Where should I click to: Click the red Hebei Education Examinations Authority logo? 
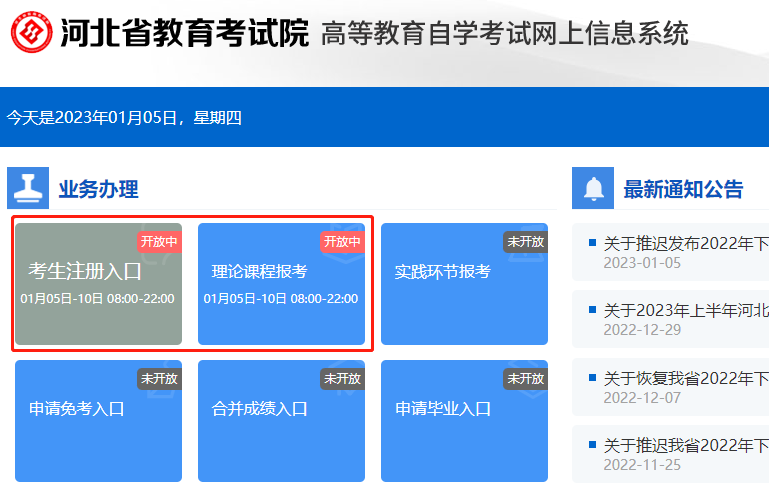pos(32,32)
